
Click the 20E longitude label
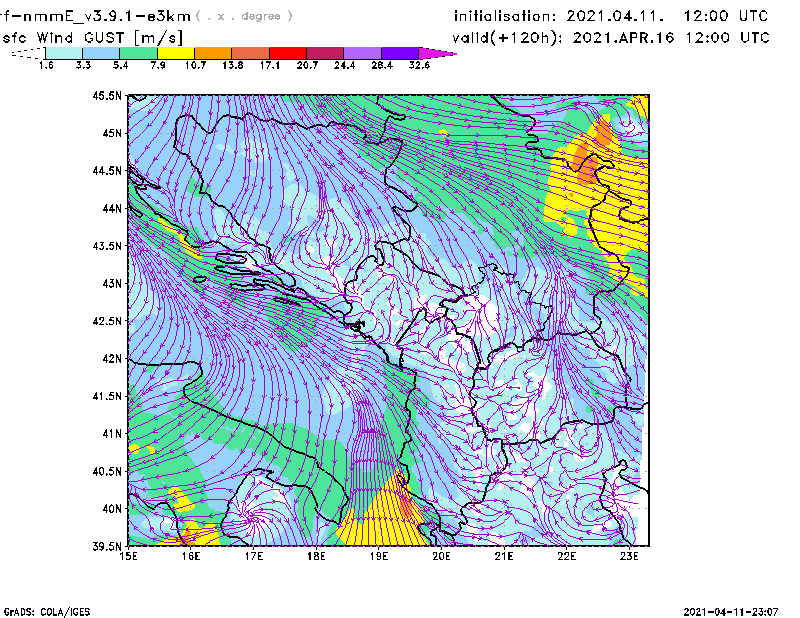pyautogui.click(x=441, y=556)
